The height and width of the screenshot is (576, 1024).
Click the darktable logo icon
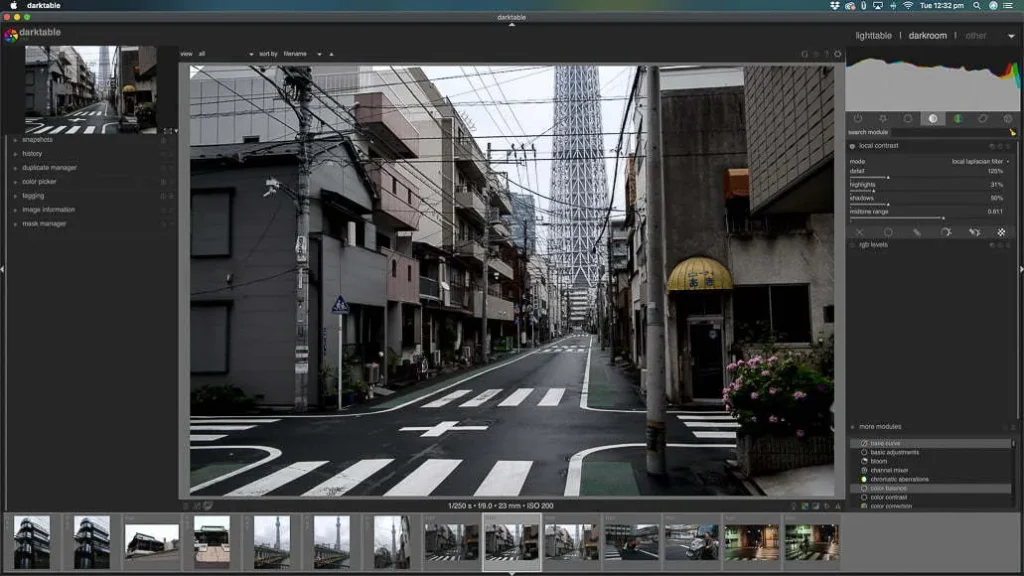pos(10,35)
